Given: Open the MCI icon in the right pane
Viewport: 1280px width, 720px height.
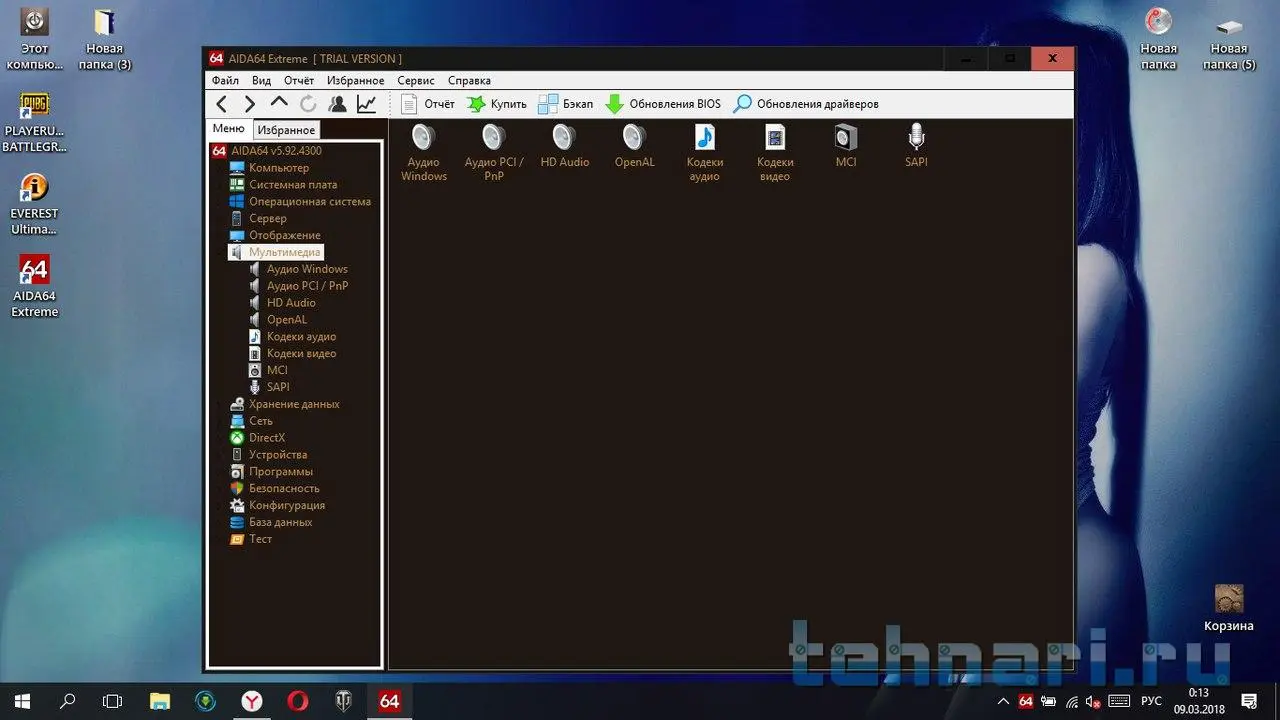Looking at the screenshot, I should tap(846, 146).
